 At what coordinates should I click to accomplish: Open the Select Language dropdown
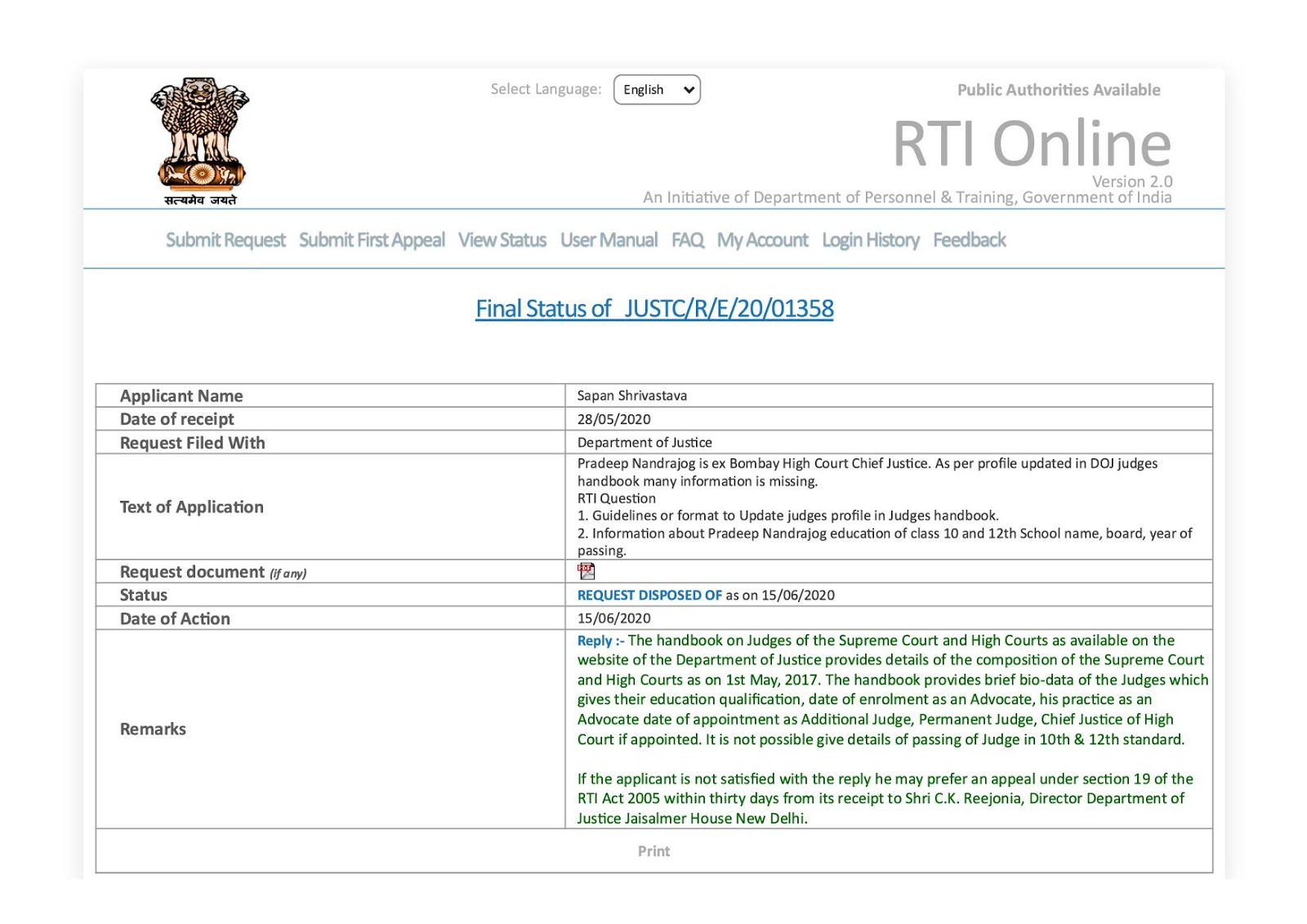[x=657, y=90]
